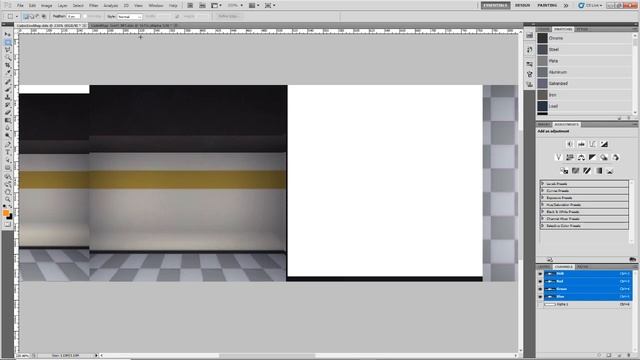The width and height of the screenshot is (640, 360).
Task: Add a Gradient Map adjustment
Action: click(598, 171)
